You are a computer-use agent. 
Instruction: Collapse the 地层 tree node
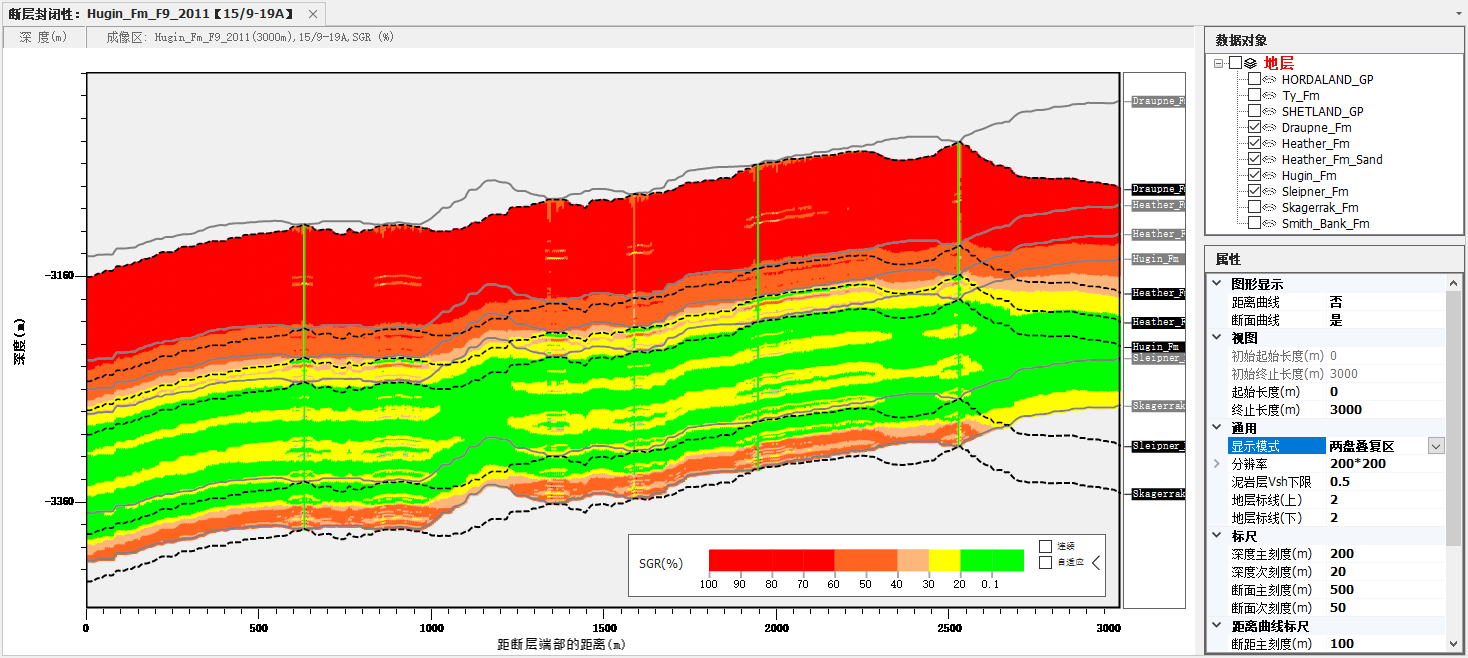tap(1219, 63)
